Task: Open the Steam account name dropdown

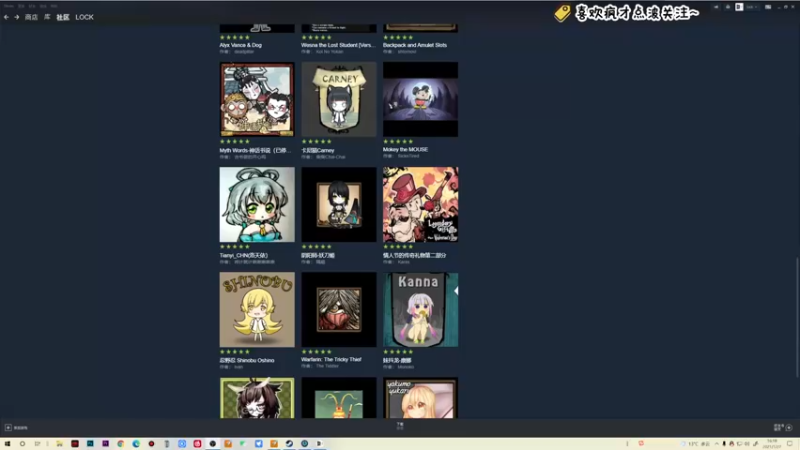Action: pyautogui.click(x=752, y=7)
